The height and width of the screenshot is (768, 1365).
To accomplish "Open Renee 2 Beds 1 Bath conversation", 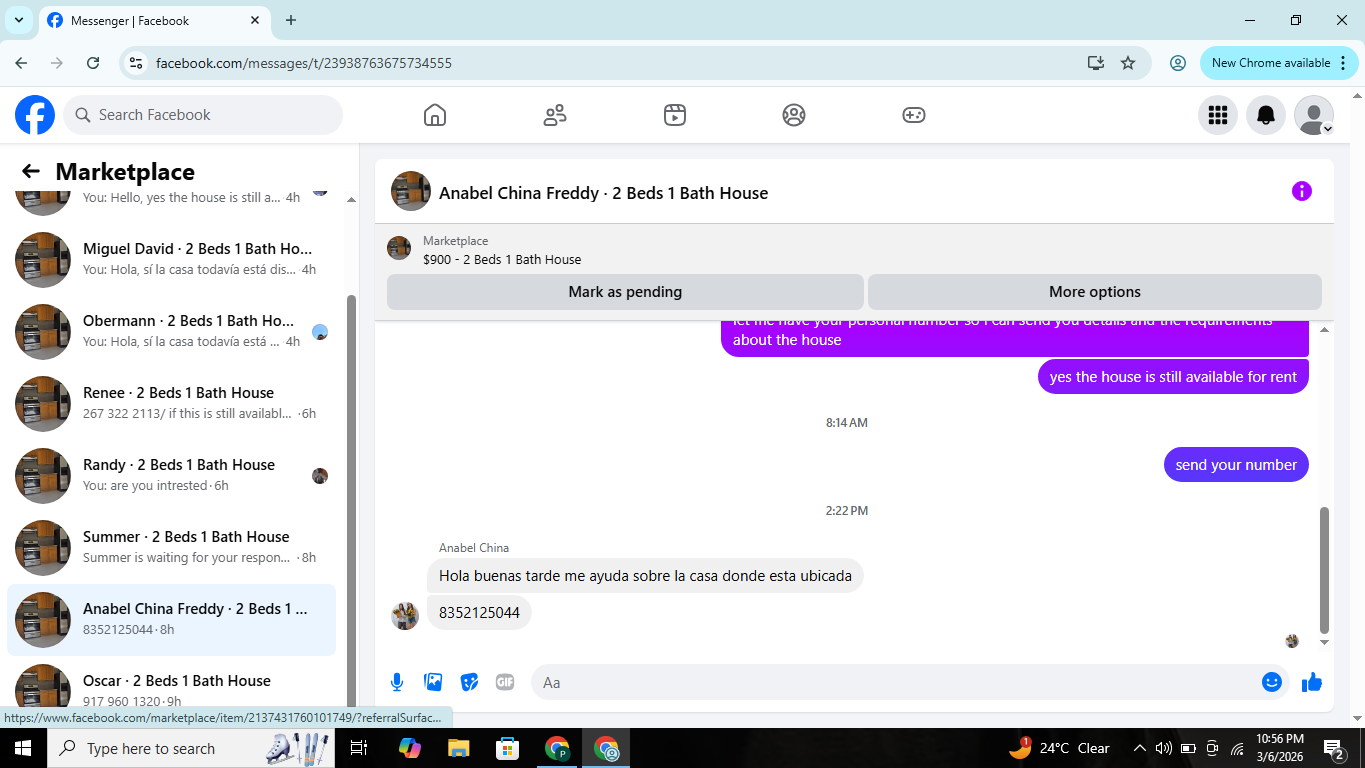I will (171, 404).
